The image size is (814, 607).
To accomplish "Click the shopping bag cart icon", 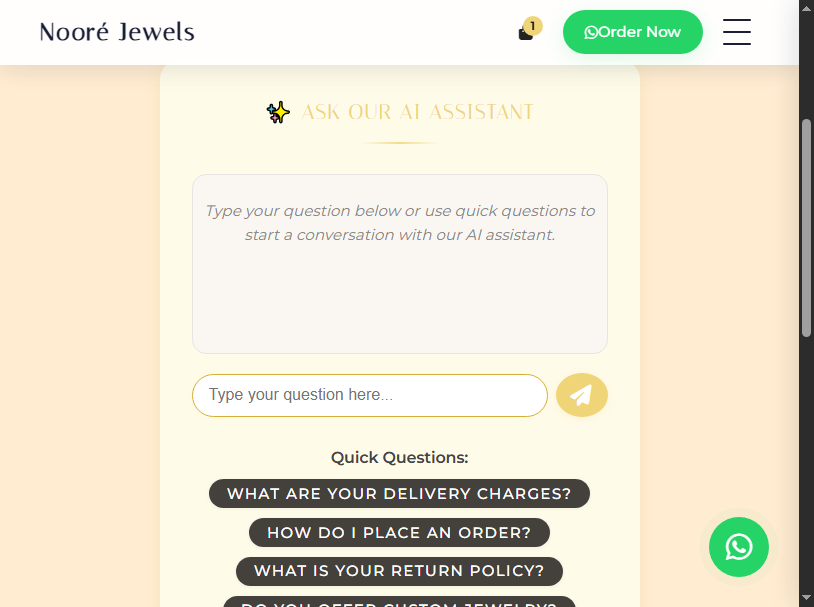I will [524, 32].
